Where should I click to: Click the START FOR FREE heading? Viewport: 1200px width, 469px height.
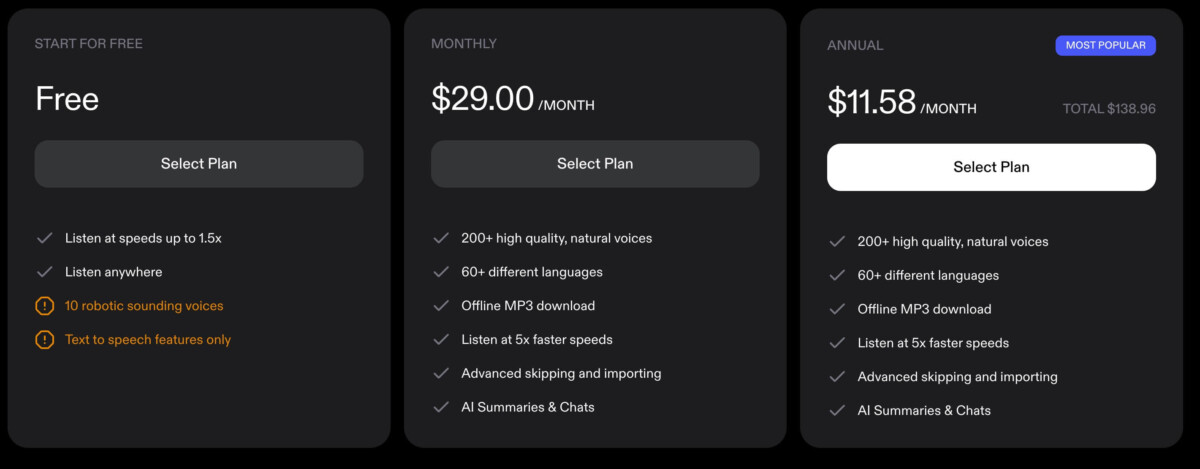(x=89, y=44)
